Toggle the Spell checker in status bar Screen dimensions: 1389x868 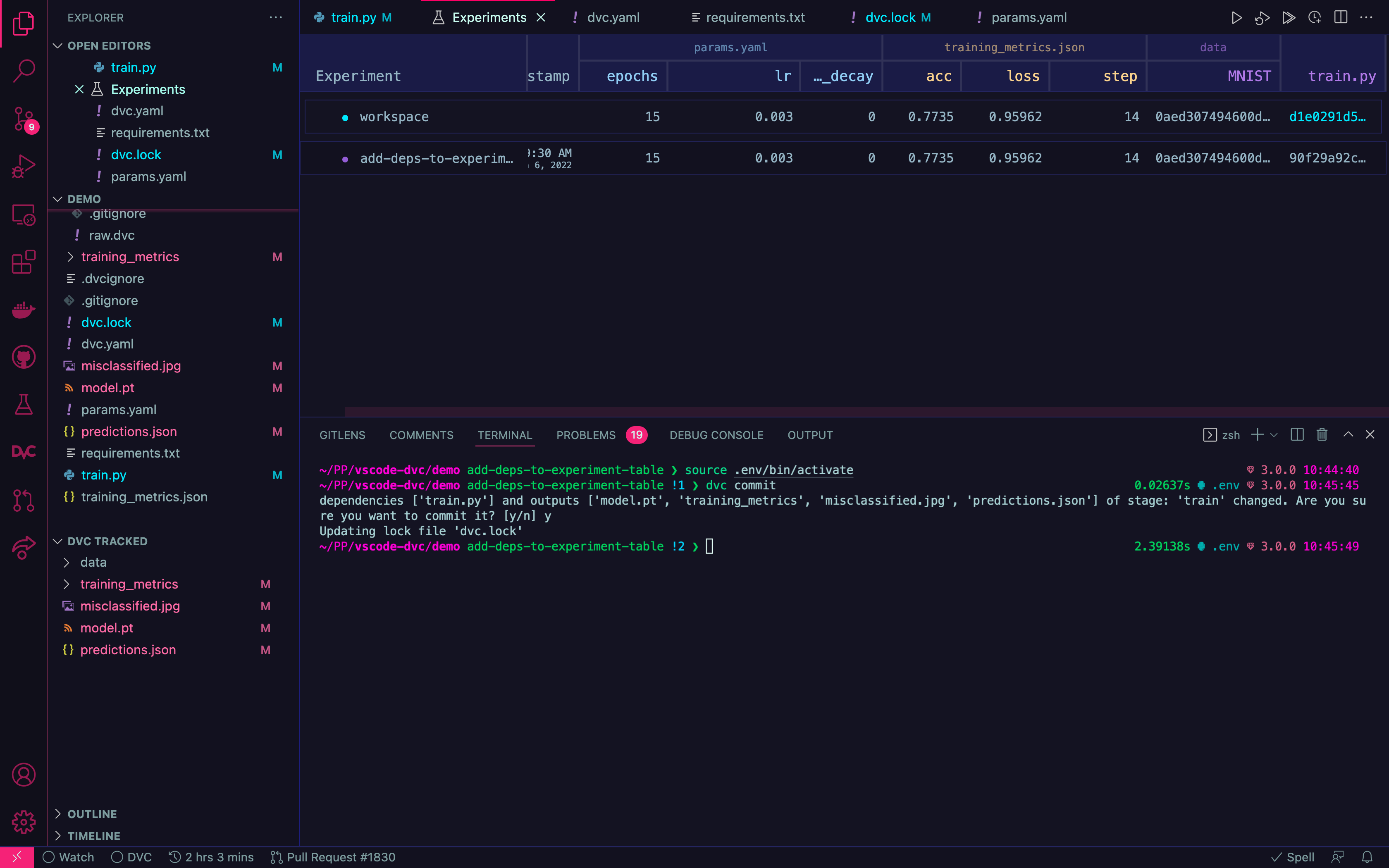click(1293, 857)
